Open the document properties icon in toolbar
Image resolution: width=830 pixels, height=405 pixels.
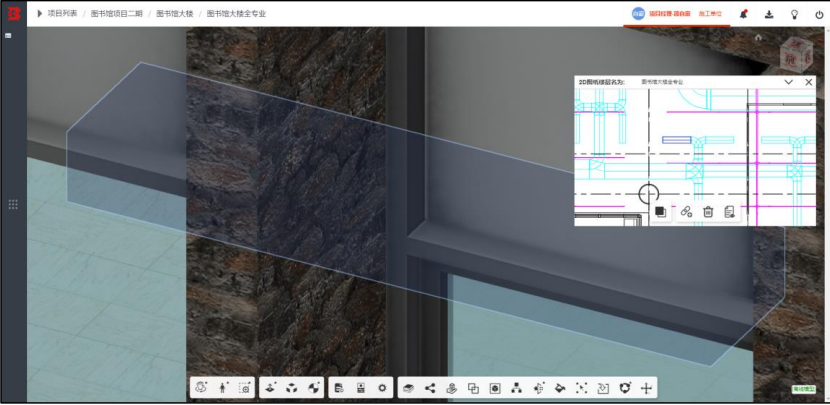pos(339,388)
